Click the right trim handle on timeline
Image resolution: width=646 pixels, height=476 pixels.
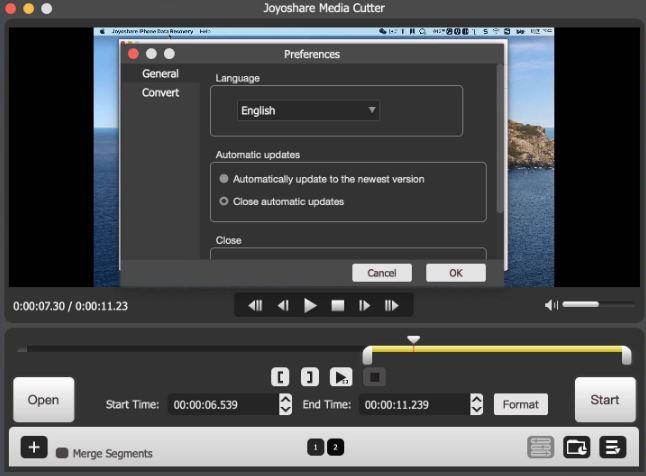click(626, 355)
